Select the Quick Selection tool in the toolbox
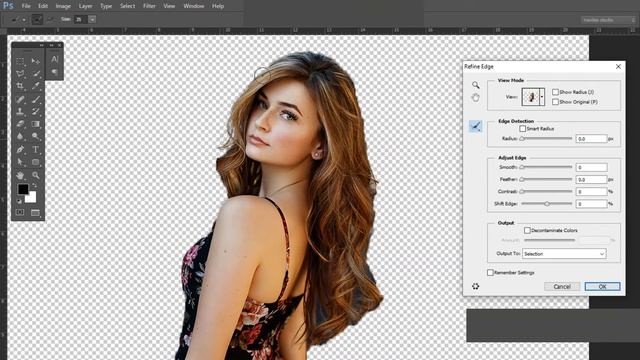640x360 pixels. tap(36, 73)
